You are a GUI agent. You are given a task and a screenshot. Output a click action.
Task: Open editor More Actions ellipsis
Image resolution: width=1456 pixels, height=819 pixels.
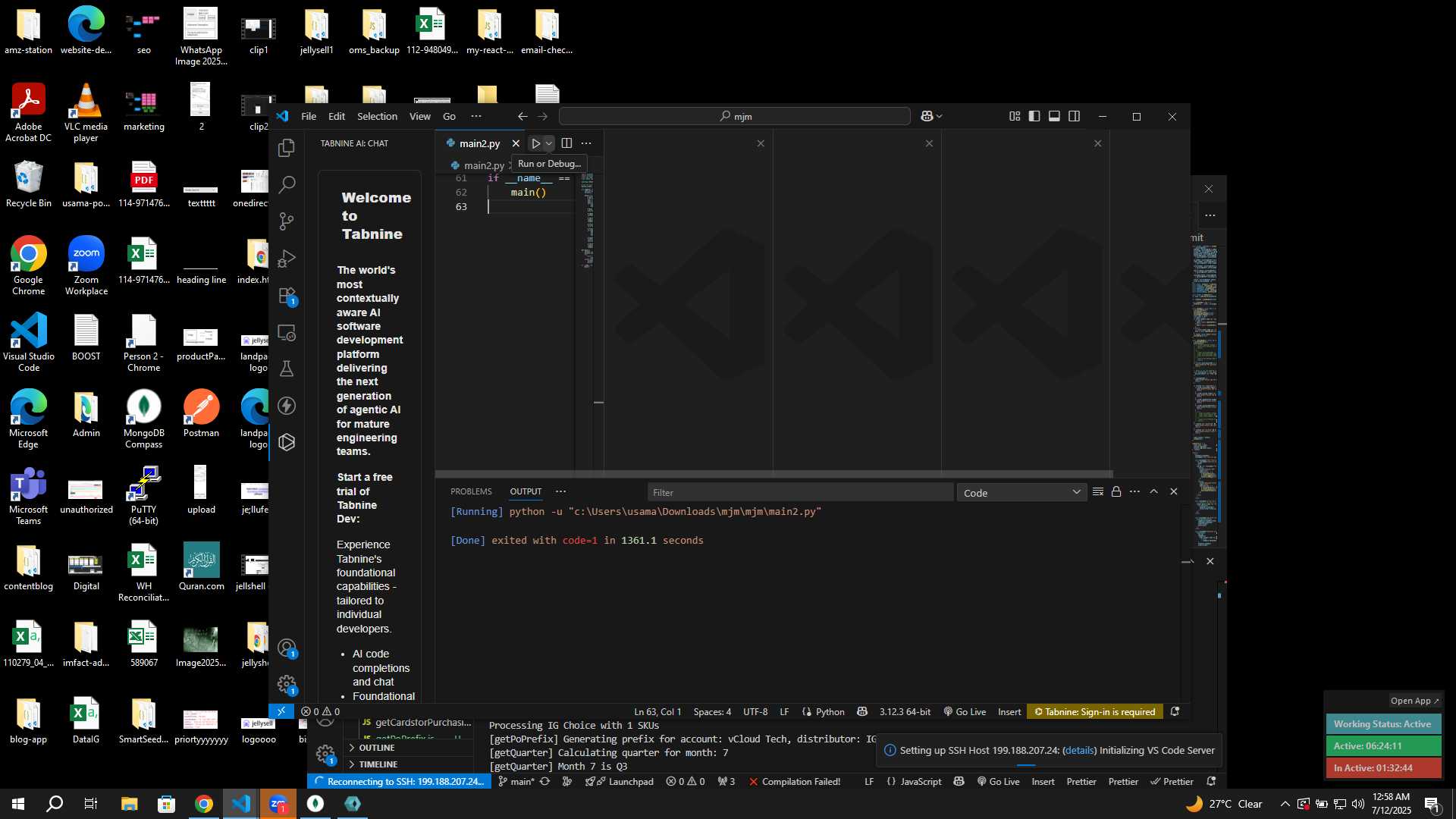[x=586, y=143]
